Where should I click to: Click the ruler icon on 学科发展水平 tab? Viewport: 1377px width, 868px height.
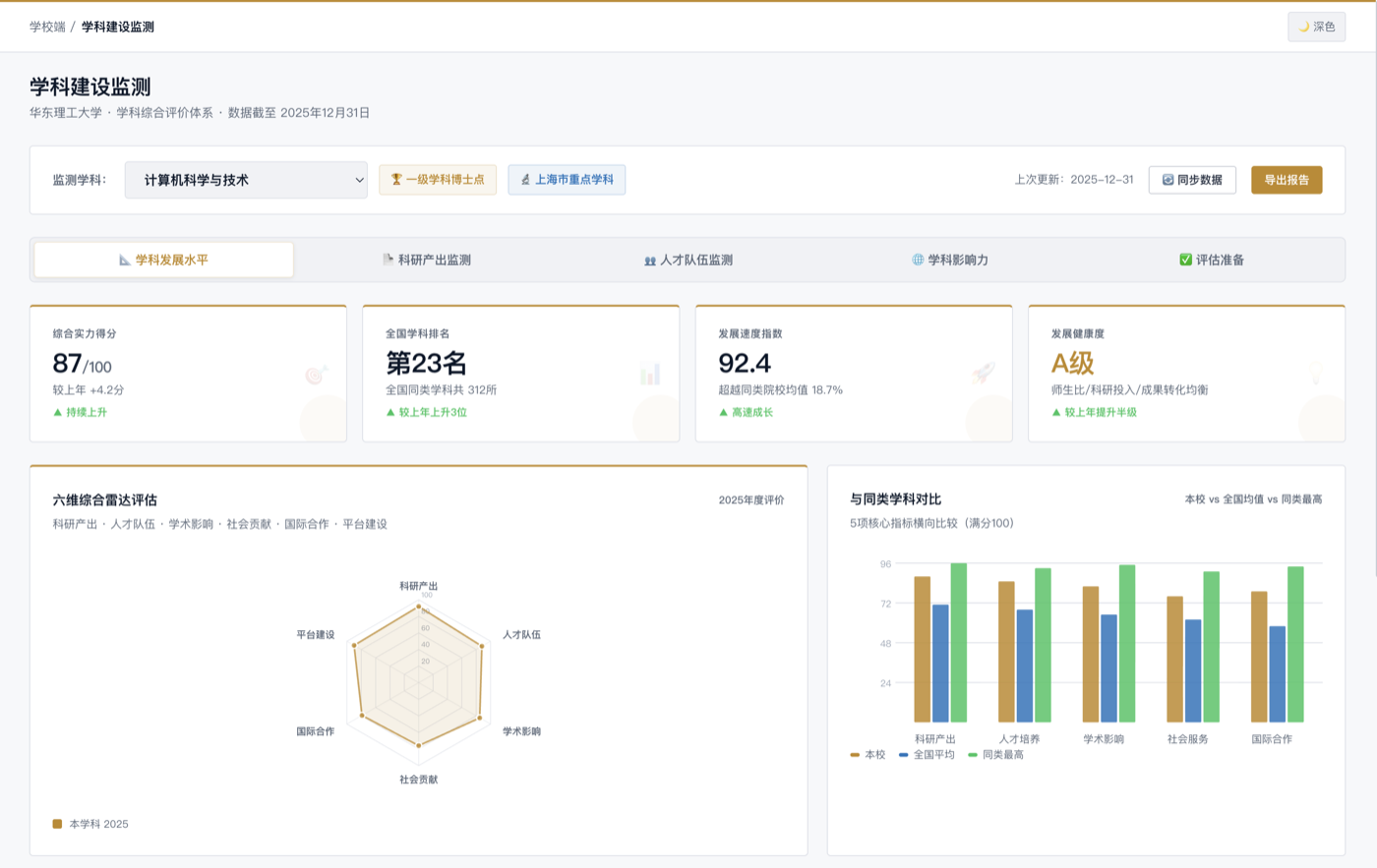coord(125,260)
